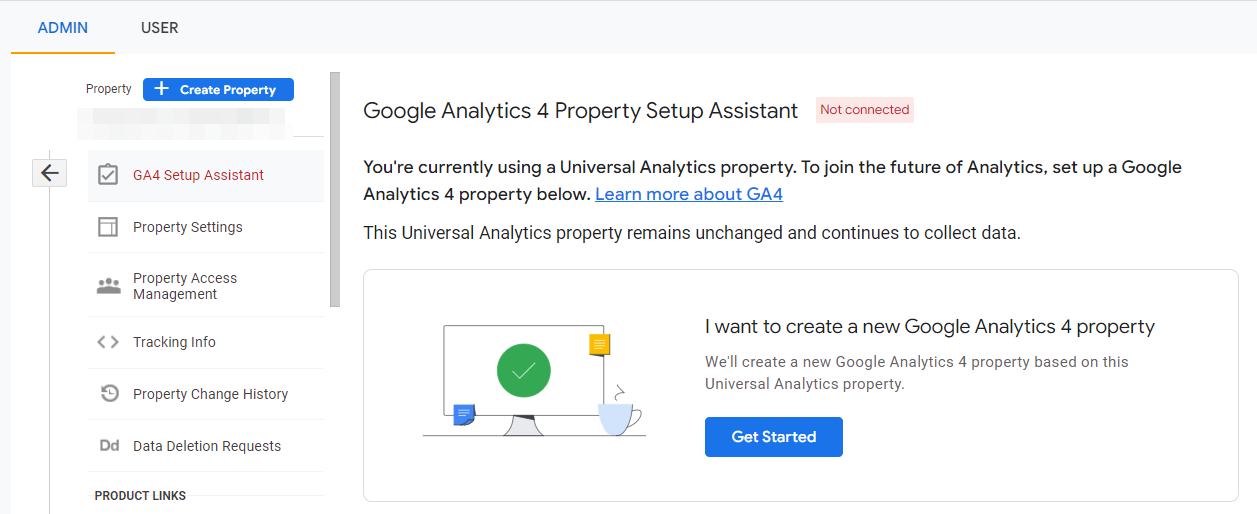This screenshot has height=514, width=1257.
Task: Click the Data Deletion Requests Dd icon
Action: coord(109,446)
